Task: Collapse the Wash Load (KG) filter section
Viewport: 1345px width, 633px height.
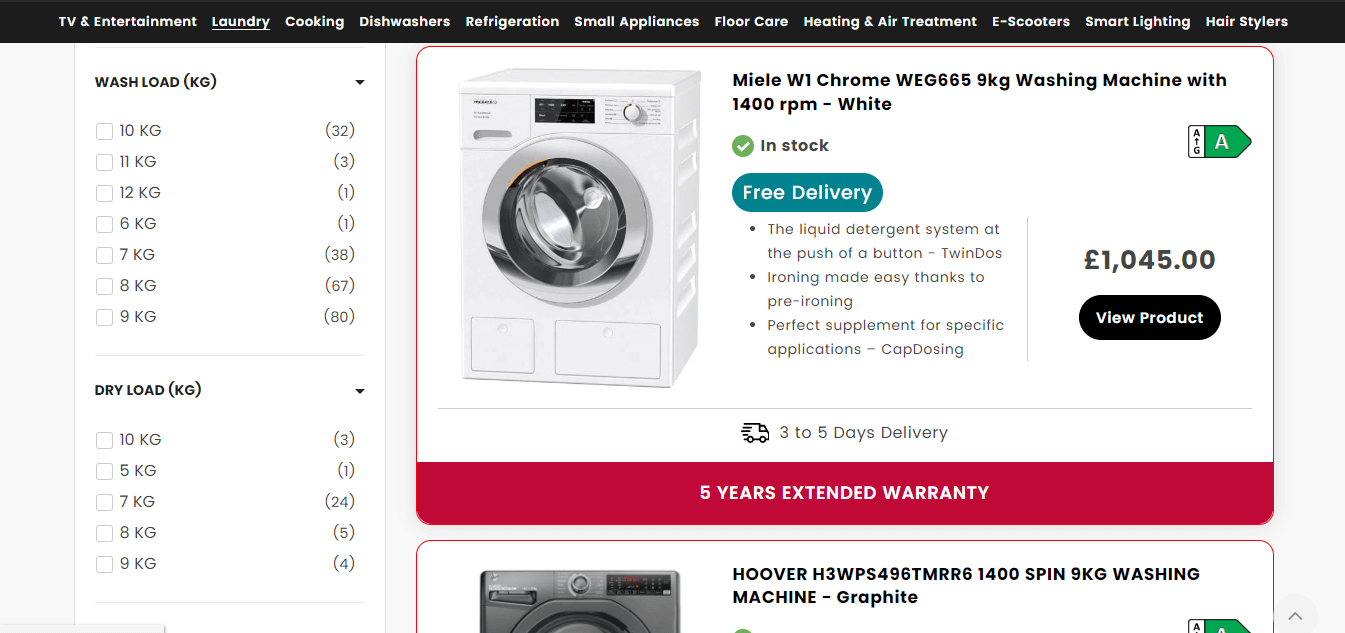Action: (360, 83)
